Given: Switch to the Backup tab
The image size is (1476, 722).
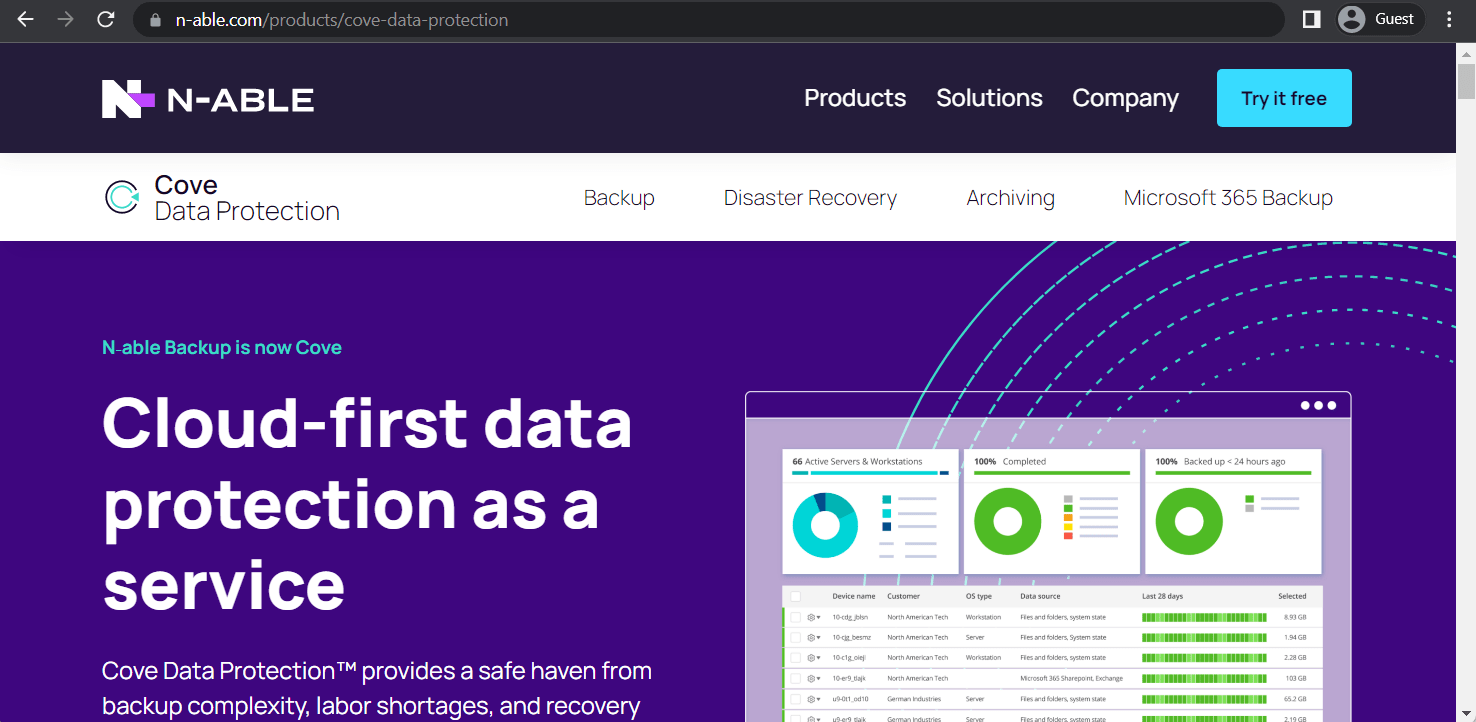Looking at the screenshot, I should click(x=619, y=197).
